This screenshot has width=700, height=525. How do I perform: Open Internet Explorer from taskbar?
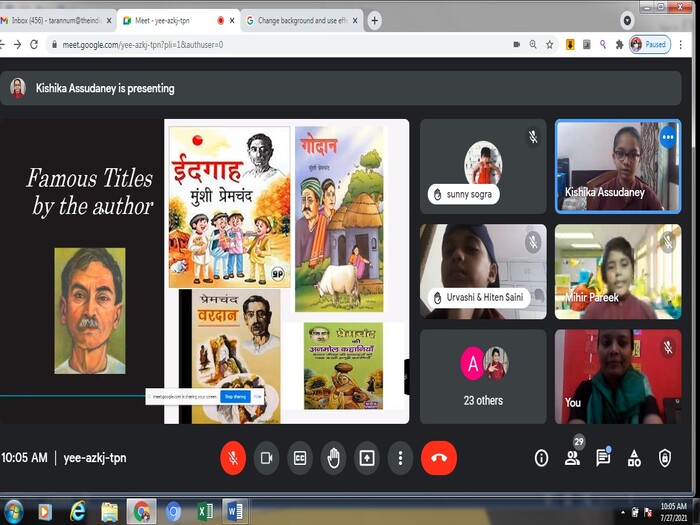pyautogui.click(x=77, y=512)
